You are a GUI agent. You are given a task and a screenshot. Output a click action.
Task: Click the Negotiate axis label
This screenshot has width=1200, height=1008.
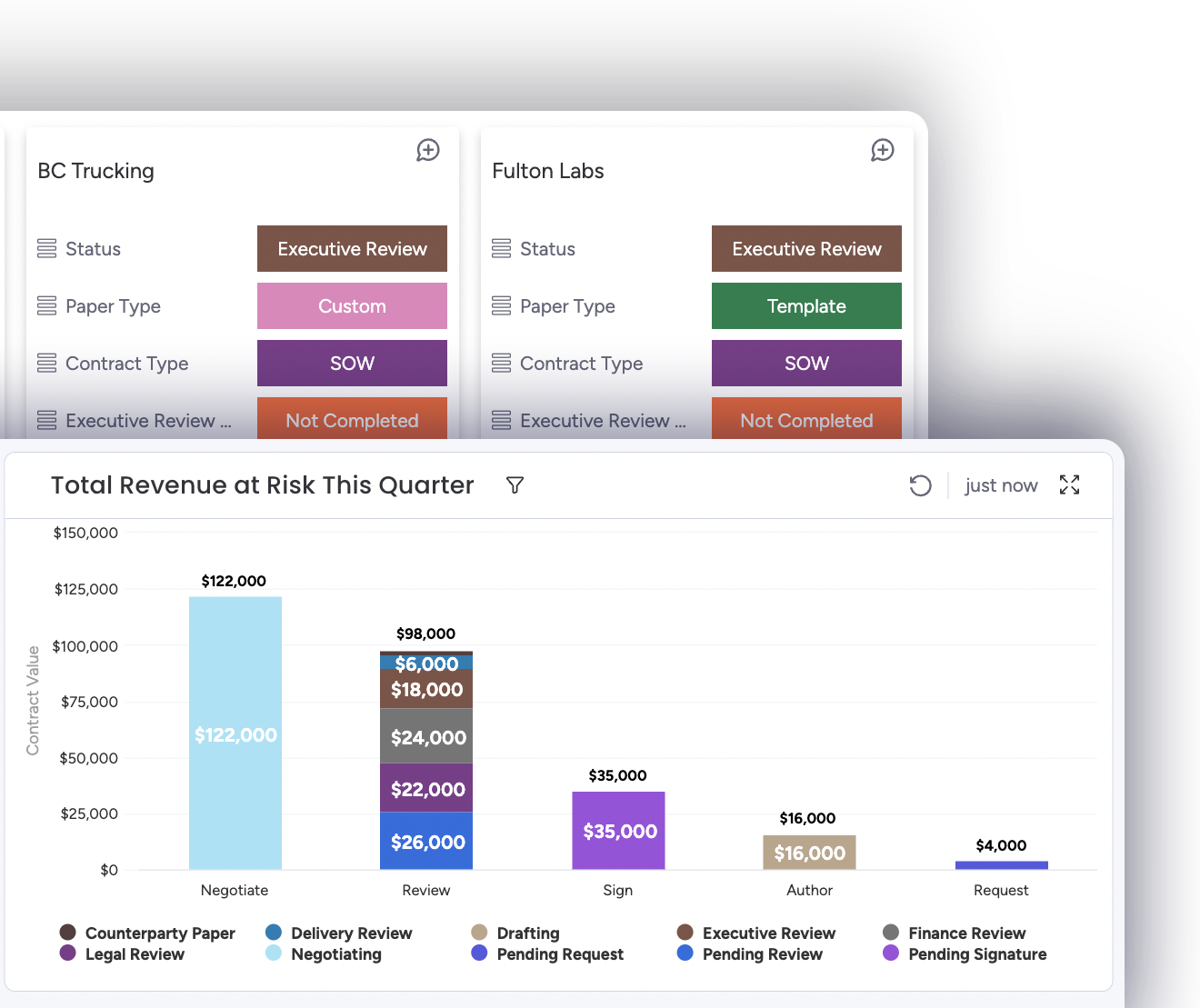click(235, 891)
